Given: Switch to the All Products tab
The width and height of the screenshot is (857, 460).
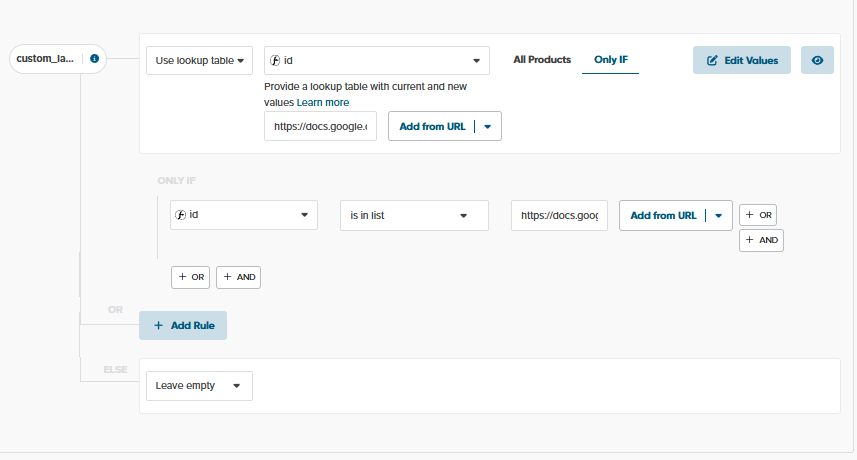Looking at the screenshot, I should (x=542, y=60).
